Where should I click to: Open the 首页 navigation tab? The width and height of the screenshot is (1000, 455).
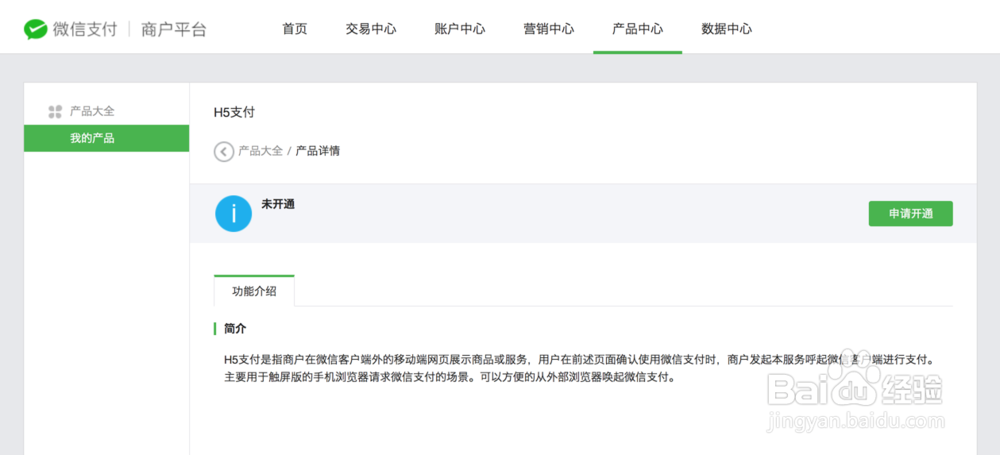pyautogui.click(x=295, y=29)
